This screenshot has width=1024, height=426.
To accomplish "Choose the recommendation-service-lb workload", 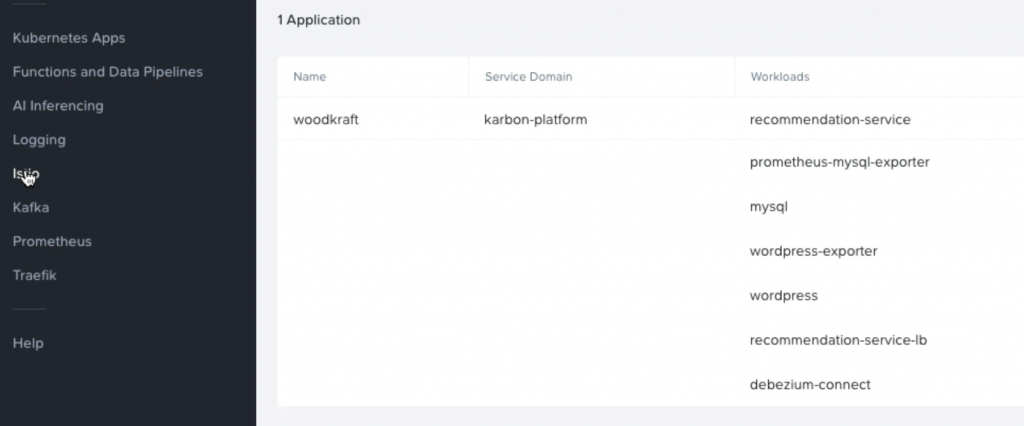I will click(x=838, y=340).
